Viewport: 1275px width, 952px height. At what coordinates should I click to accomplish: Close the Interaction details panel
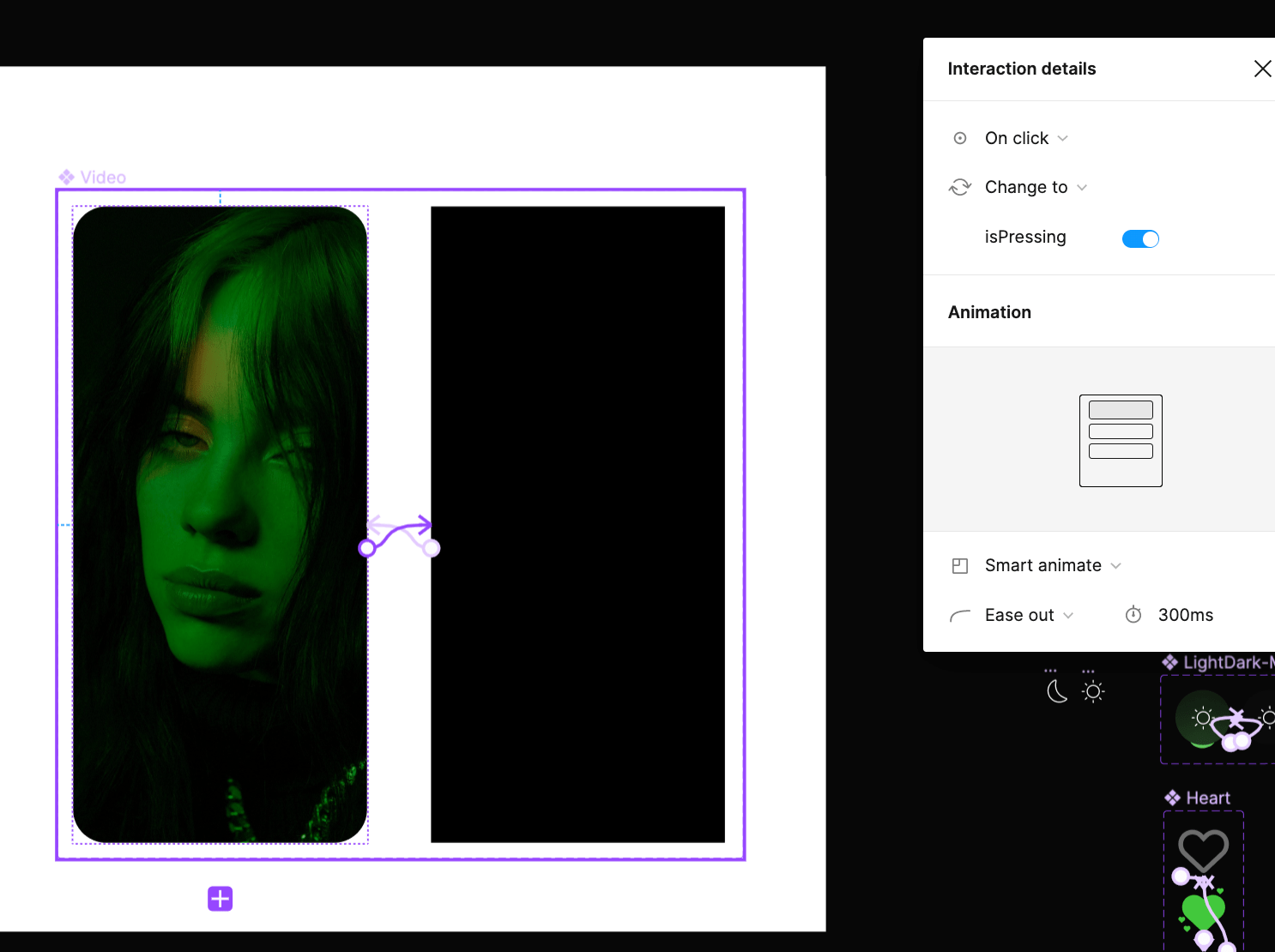pyautogui.click(x=1262, y=69)
